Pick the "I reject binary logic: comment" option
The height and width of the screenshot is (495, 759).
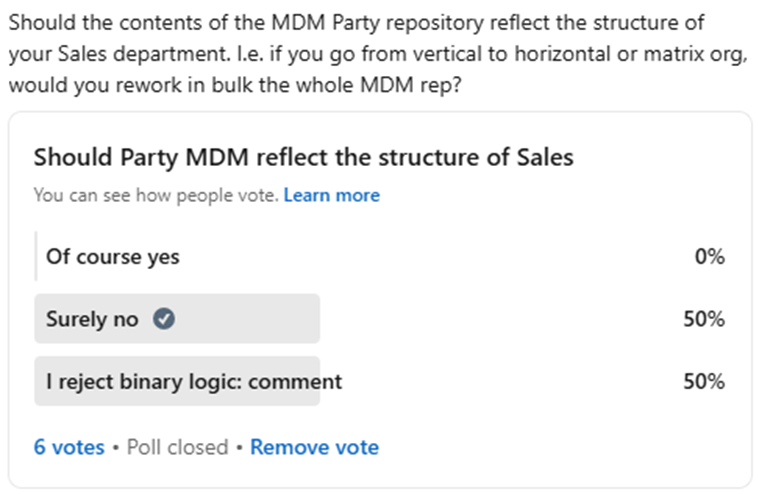click(194, 381)
